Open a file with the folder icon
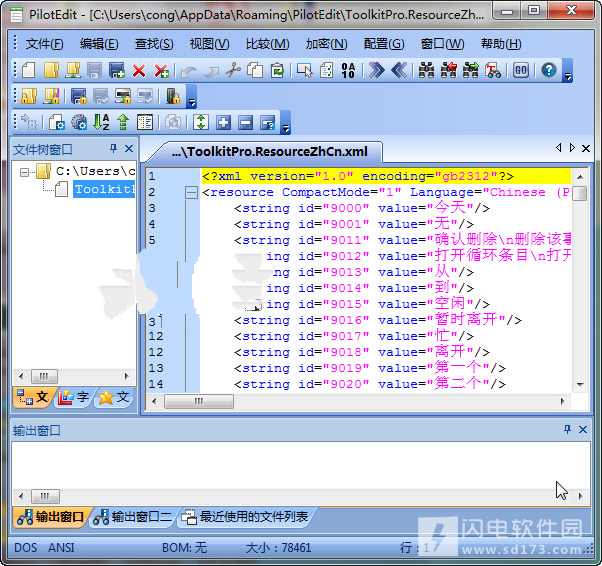Screen dimensions: 602x566 [x=51, y=71]
